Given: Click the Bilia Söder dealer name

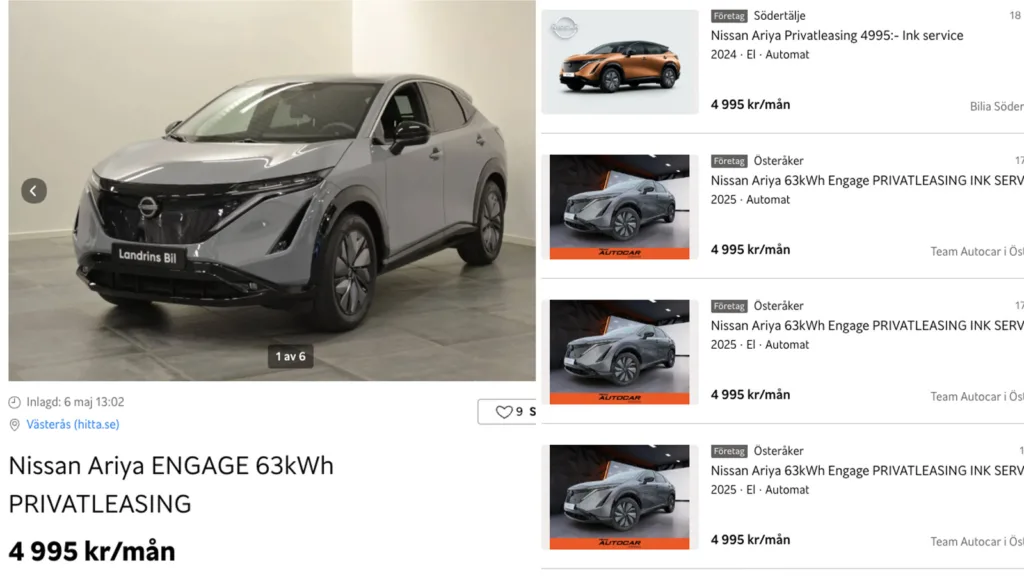Looking at the screenshot, I should [997, 106].
